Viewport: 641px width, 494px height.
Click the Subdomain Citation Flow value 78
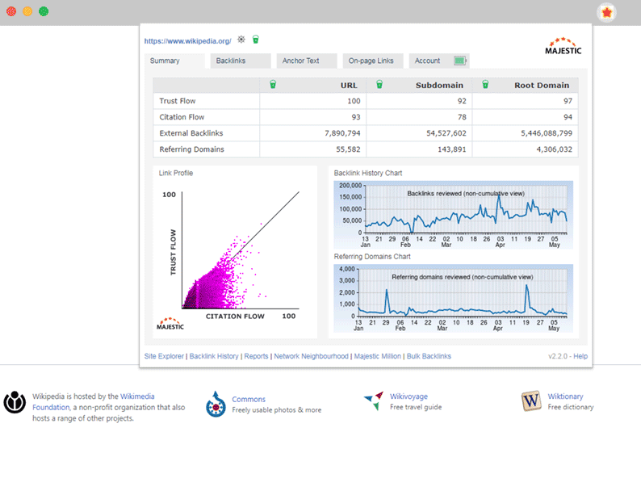pos(462,117)
